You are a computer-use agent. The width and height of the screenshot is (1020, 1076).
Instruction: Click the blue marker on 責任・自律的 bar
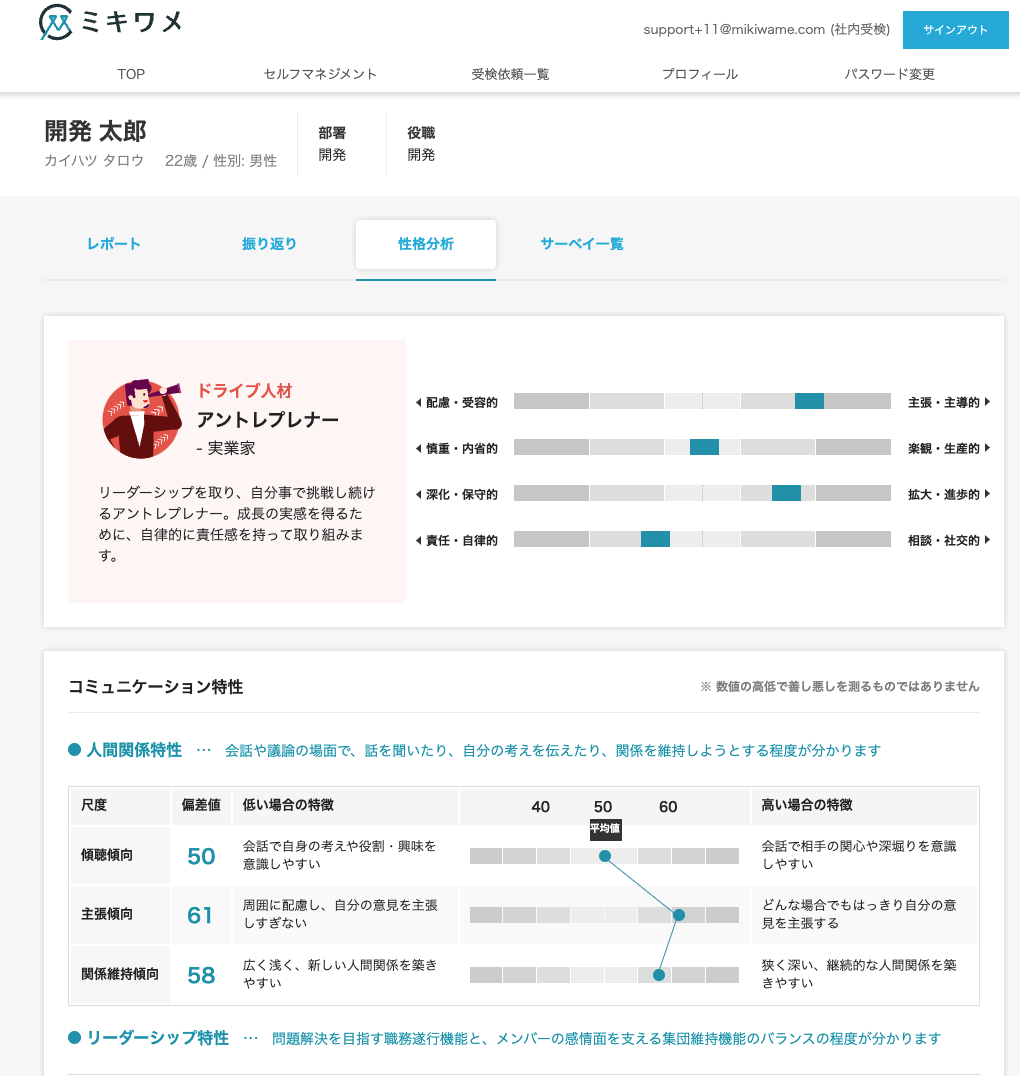coord(655,539)
